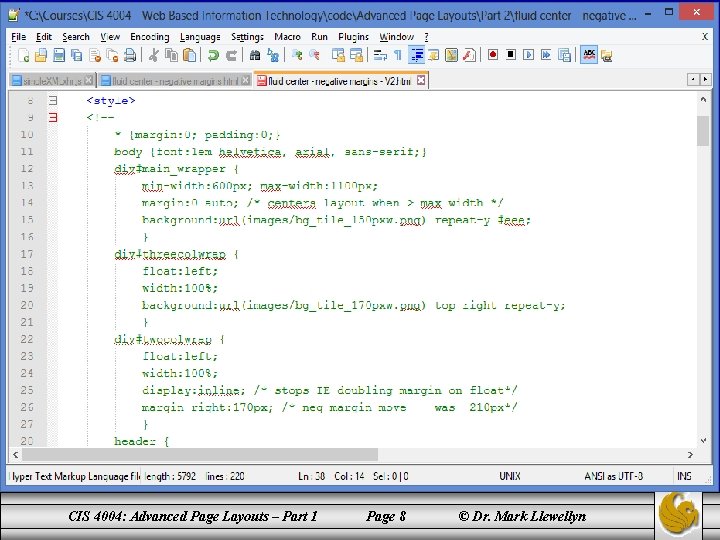The image size is (720, 540).
Task: Open the Encoding menu
Action: (150, 37)
